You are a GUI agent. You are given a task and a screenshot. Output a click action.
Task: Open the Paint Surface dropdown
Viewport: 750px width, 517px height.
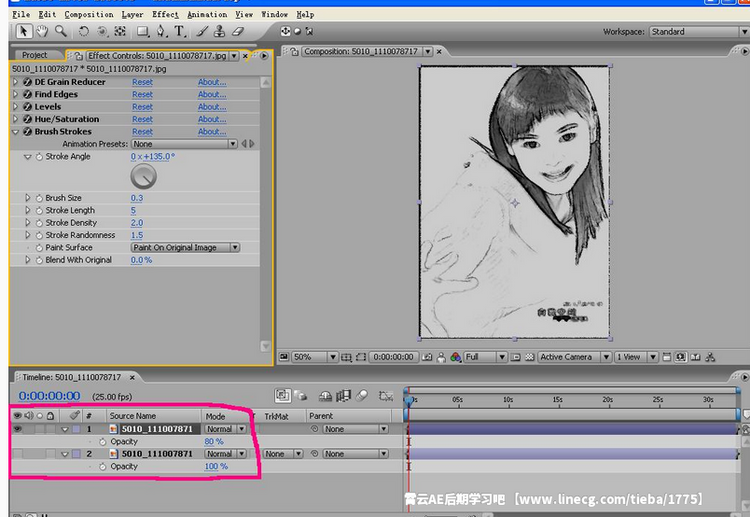click(185, 247)
